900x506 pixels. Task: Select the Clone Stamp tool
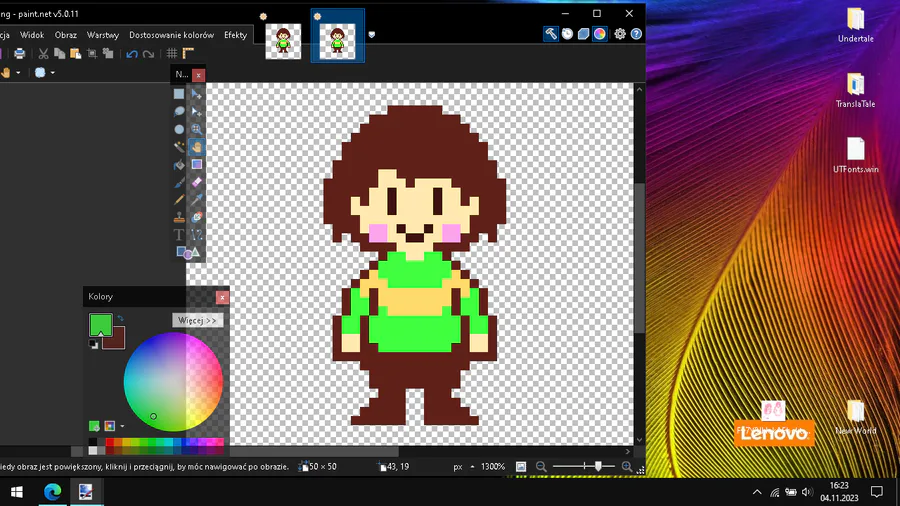tap(179, 217)
